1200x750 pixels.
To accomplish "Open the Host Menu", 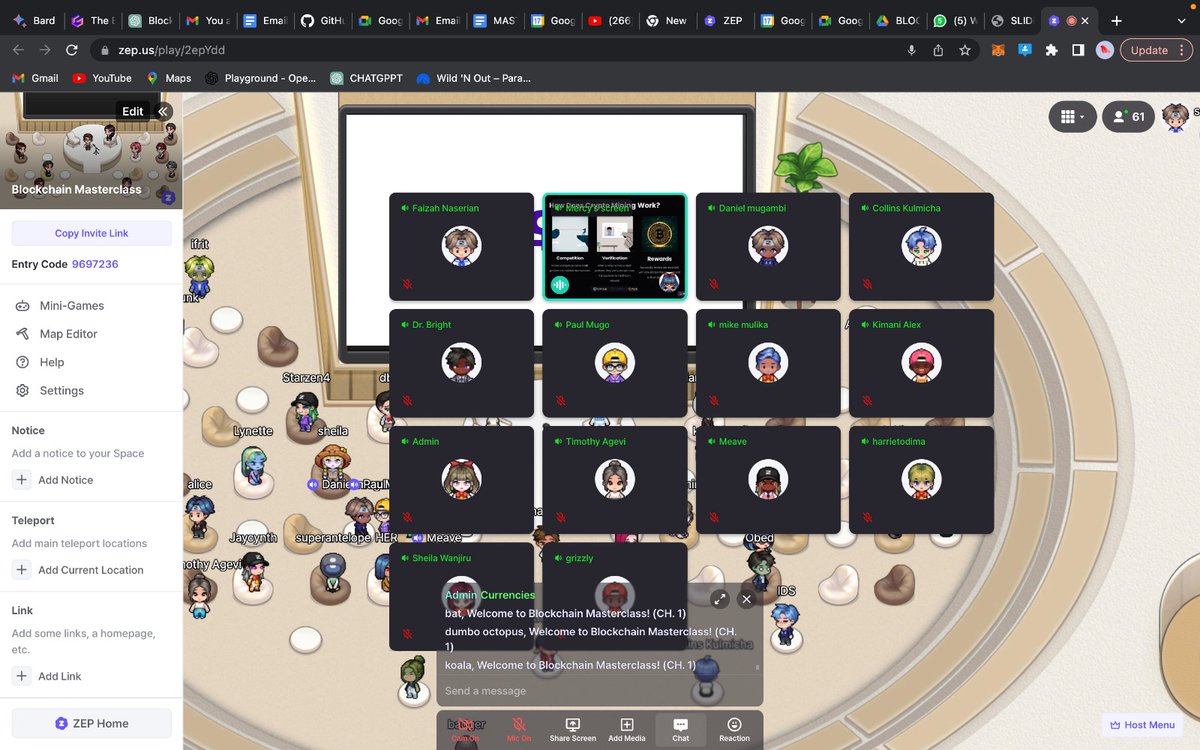I will tap(1142, 725).
